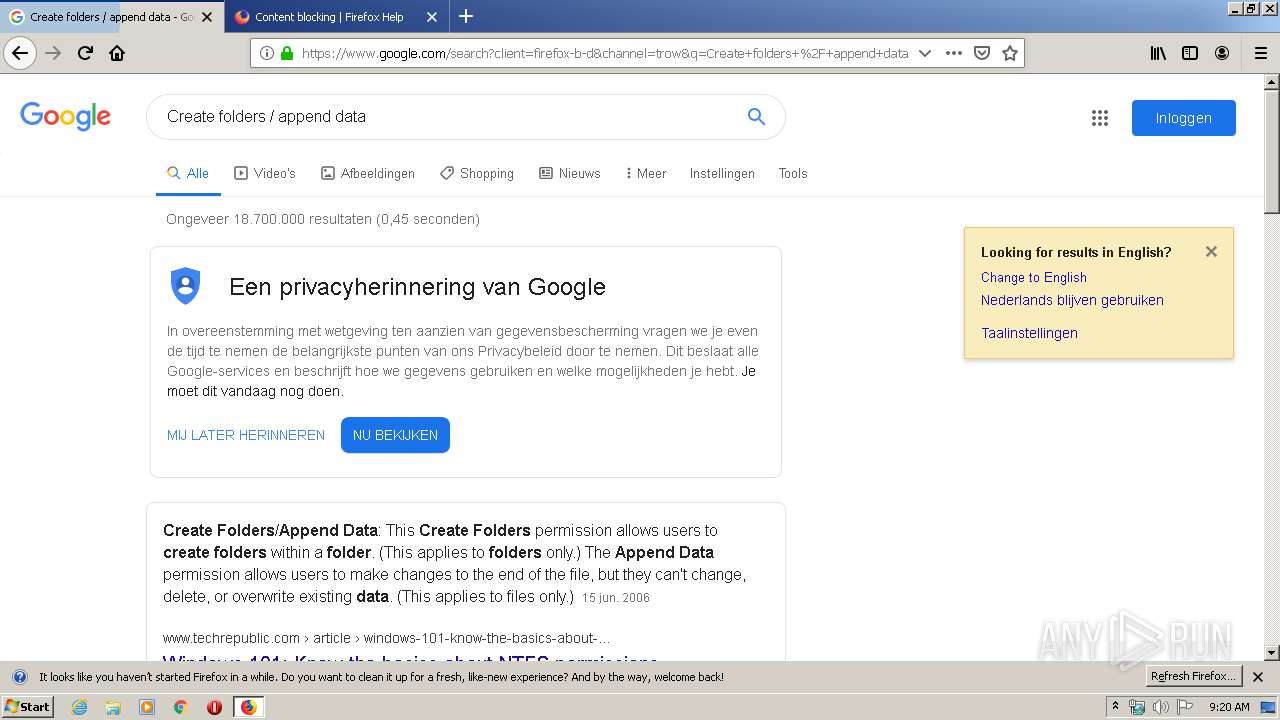Click the green secure connection padlock

tap(287, 53)
